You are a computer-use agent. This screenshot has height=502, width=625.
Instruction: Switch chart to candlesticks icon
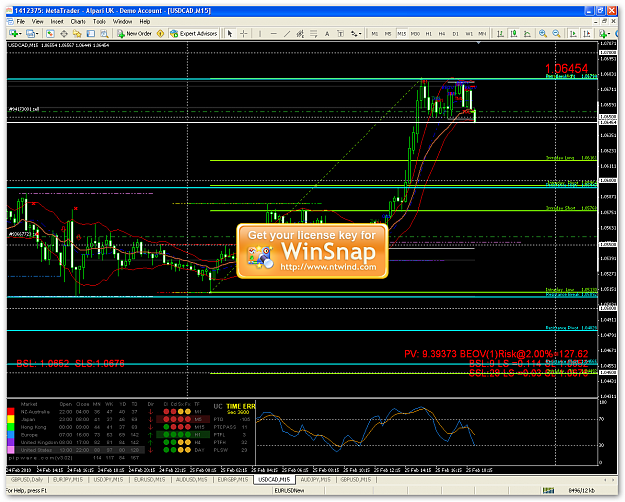click(x=514, y=34)
